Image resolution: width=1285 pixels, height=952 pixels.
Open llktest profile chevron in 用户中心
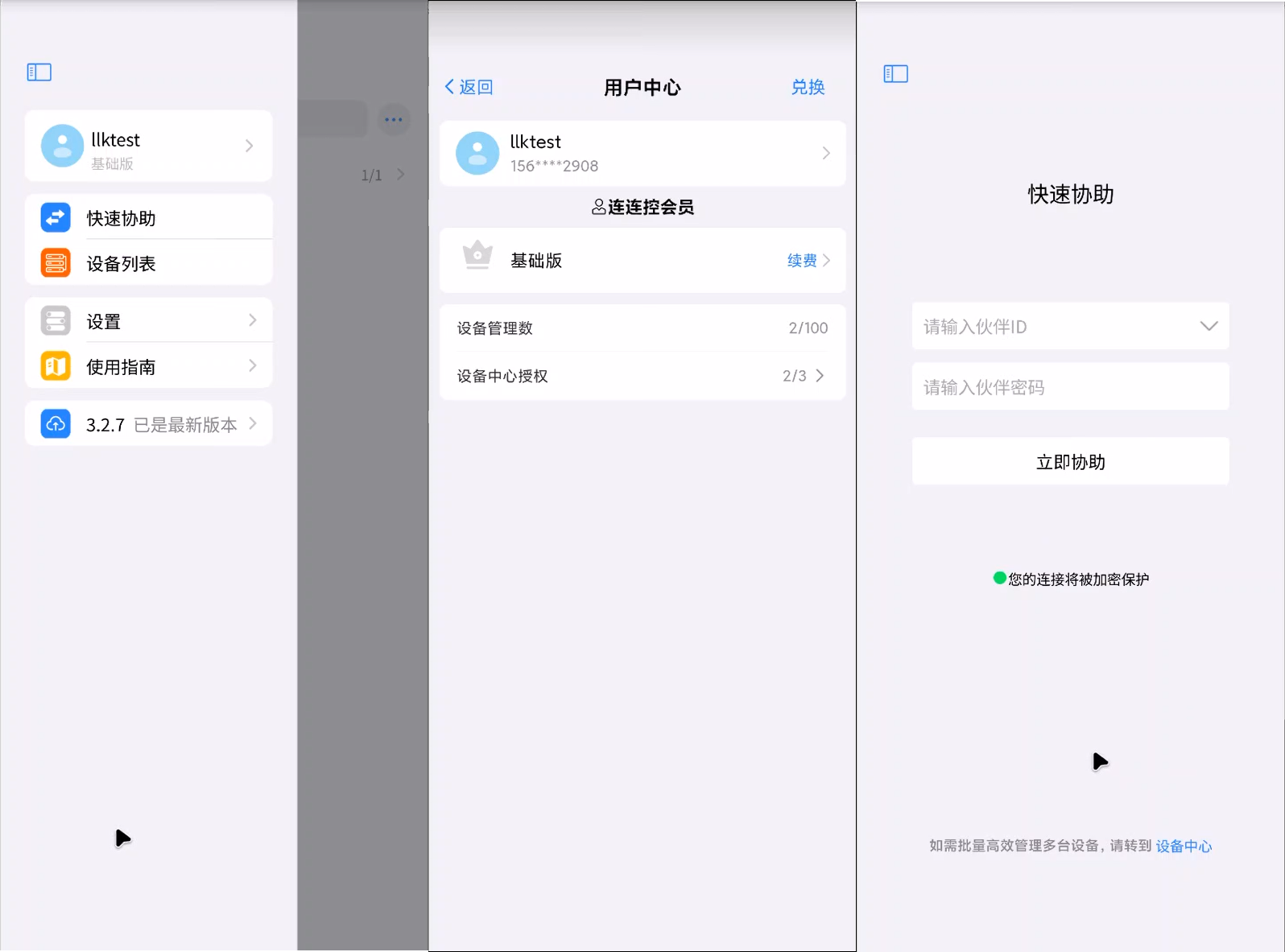click(x=826, y=153)
